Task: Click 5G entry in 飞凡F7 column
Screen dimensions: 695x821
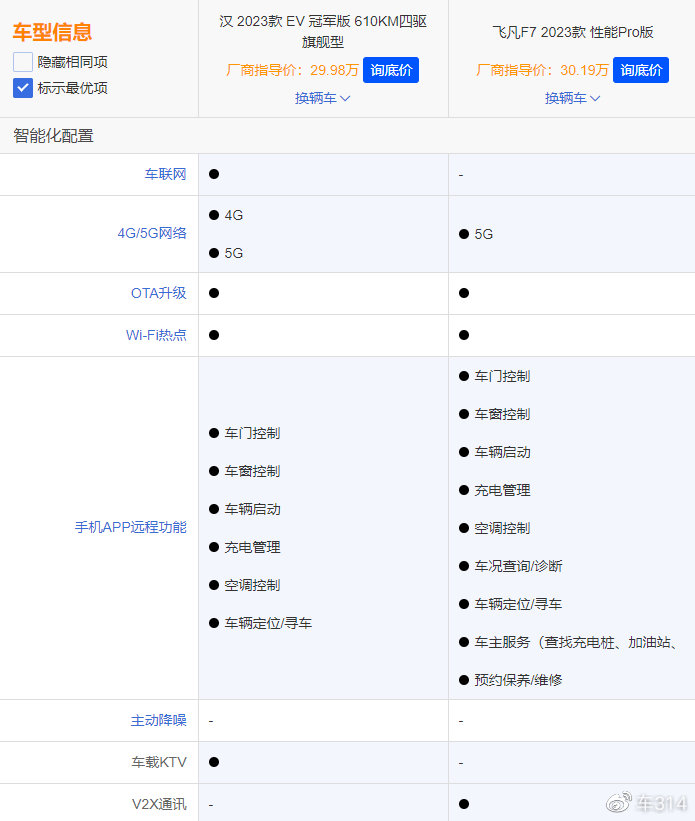Action: (483, 234)
